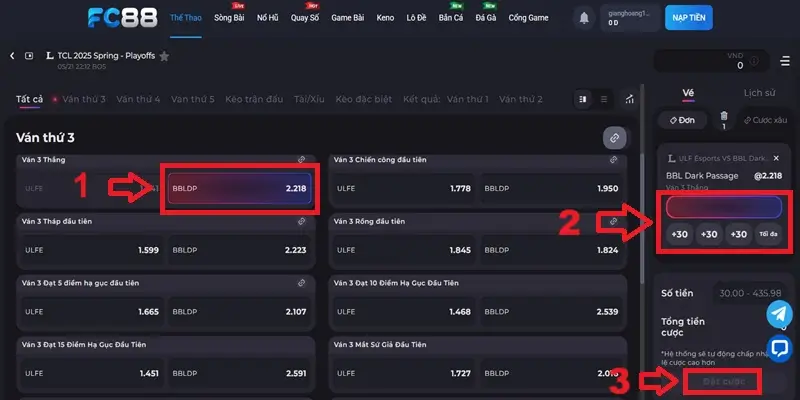Select the Cược xâu parlay button

765,120
